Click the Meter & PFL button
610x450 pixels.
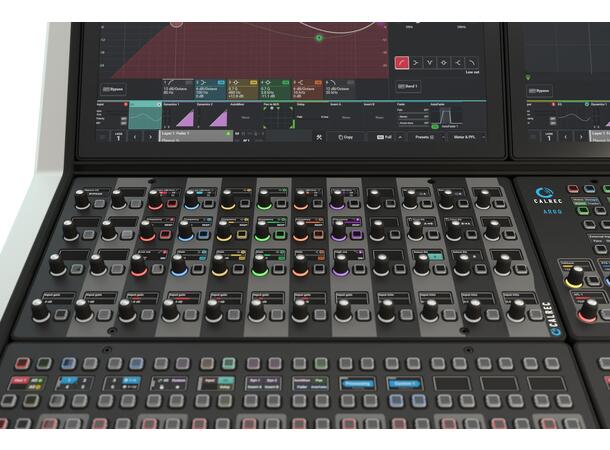pos(464,137)
